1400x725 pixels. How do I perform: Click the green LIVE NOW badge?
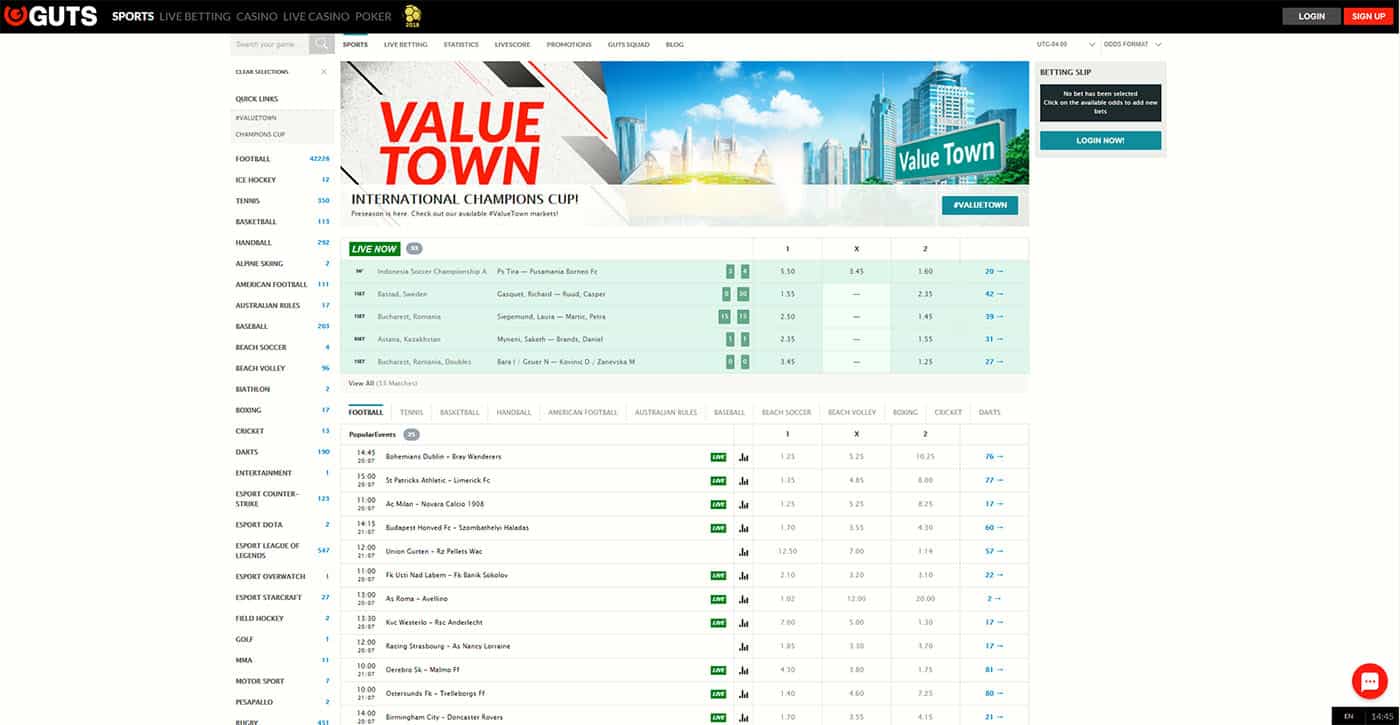tap(374, 249)
